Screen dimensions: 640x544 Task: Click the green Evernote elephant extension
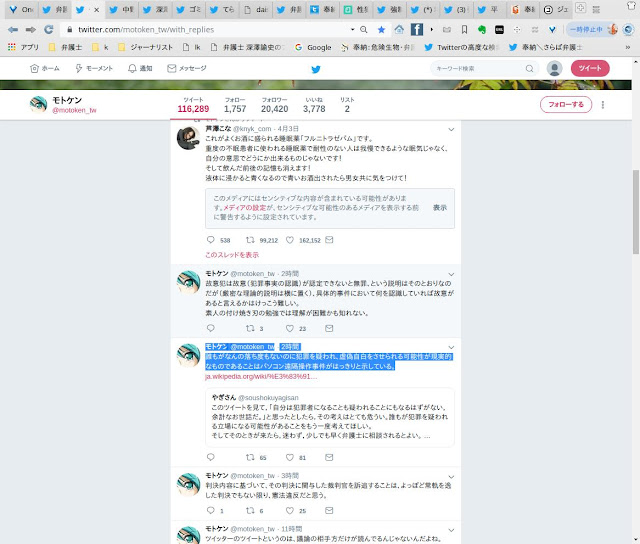click(x=482, y=29)
